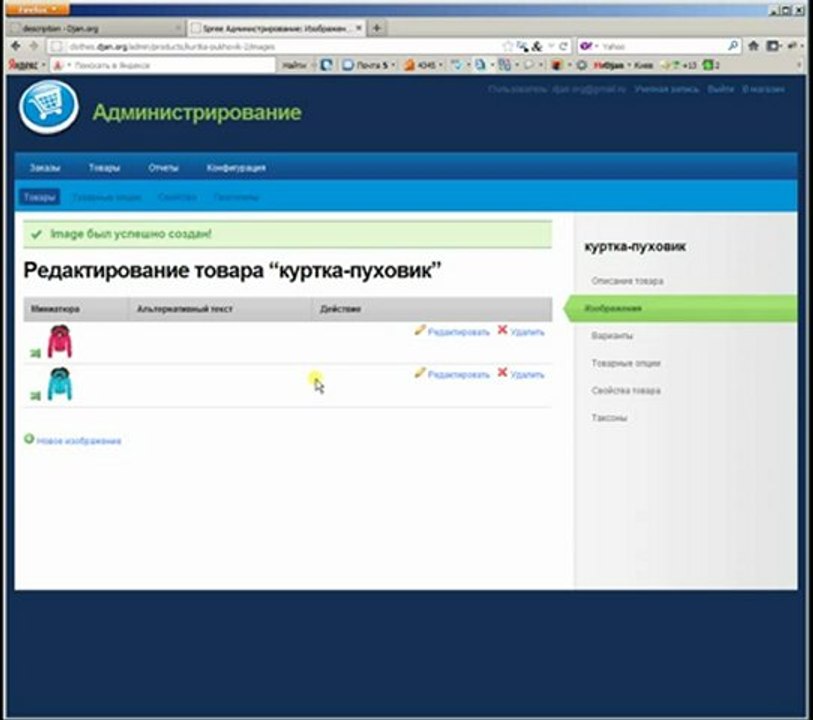This screenshot has width=813, height=720.
Task: Click the red X icon in cyan jacket row
Action: (x=502, y=372)
